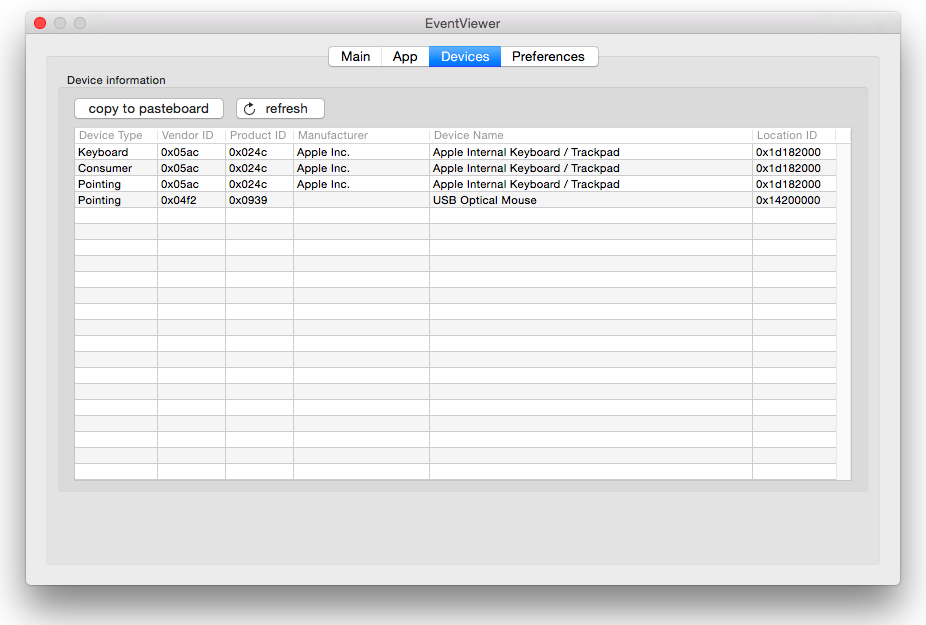Open the Preferences tab

pos(549,57)
